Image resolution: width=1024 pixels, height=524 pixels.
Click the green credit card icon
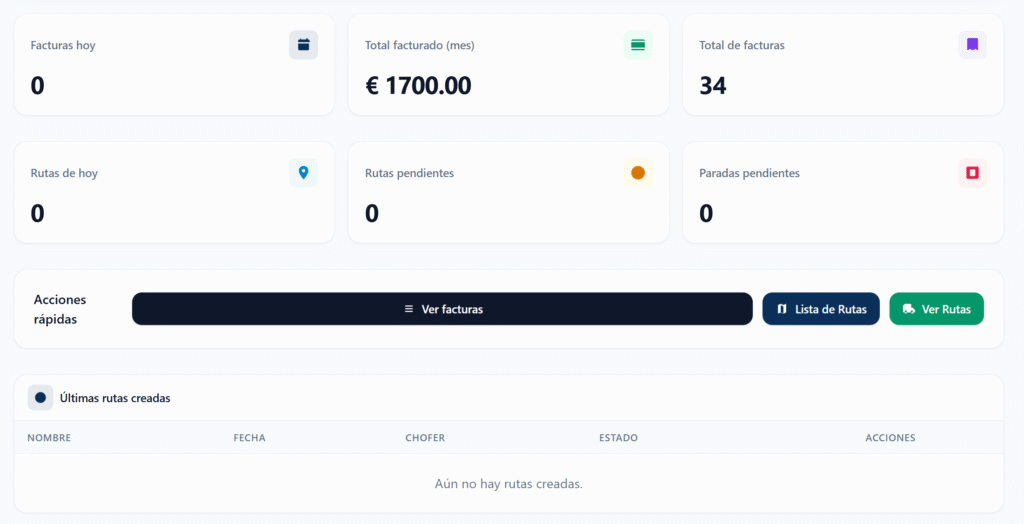(638, 45)
